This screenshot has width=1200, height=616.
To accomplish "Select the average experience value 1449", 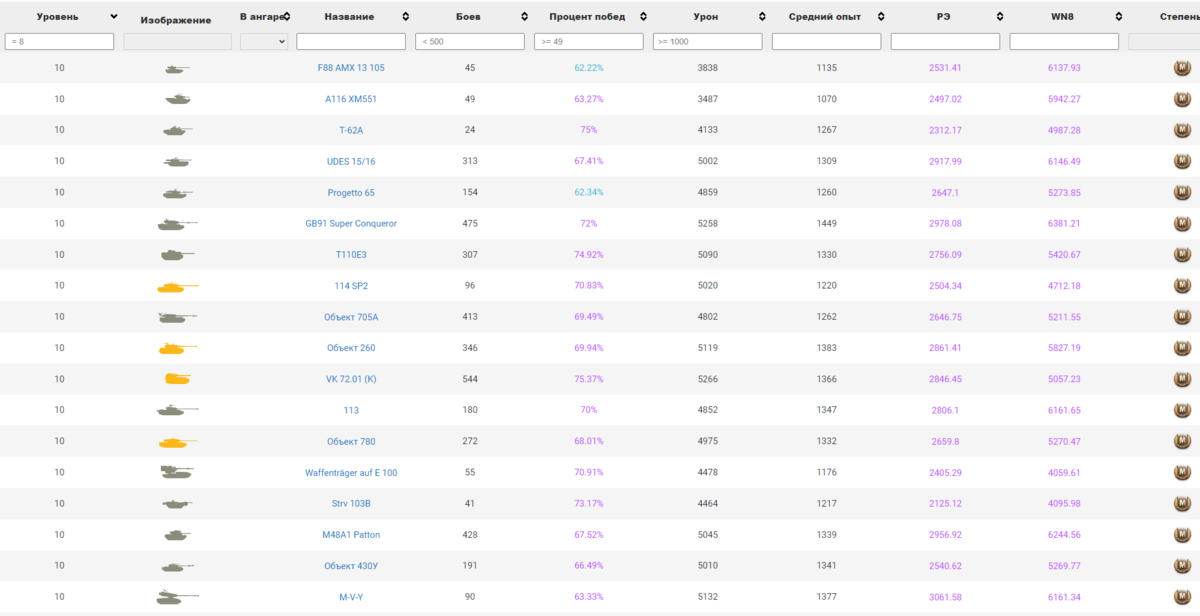I will point(826,223).
